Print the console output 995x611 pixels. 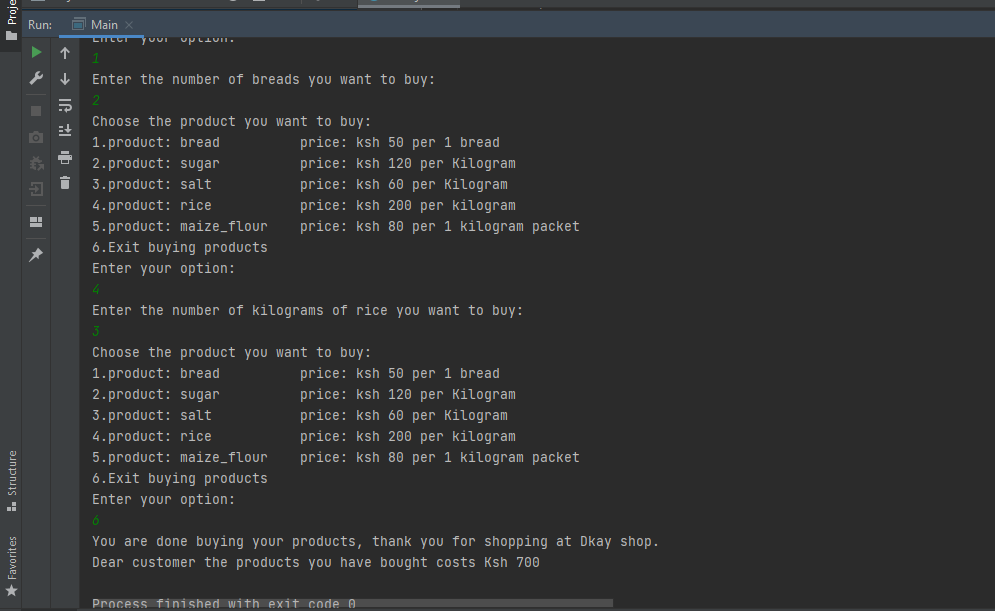(x=66, y=157)
